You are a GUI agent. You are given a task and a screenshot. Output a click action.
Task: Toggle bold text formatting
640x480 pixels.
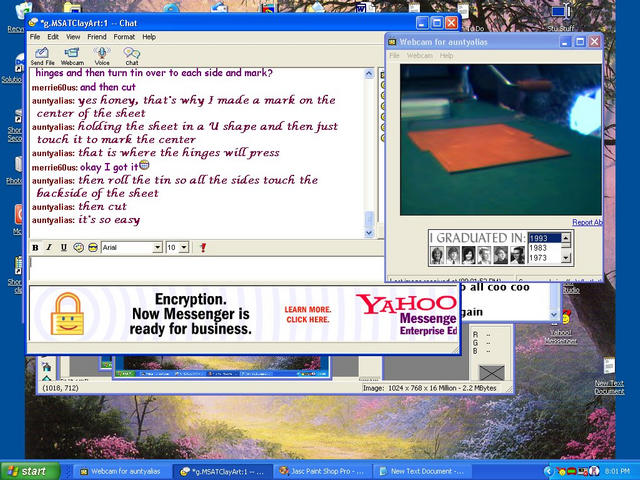(x=36, y=247)
